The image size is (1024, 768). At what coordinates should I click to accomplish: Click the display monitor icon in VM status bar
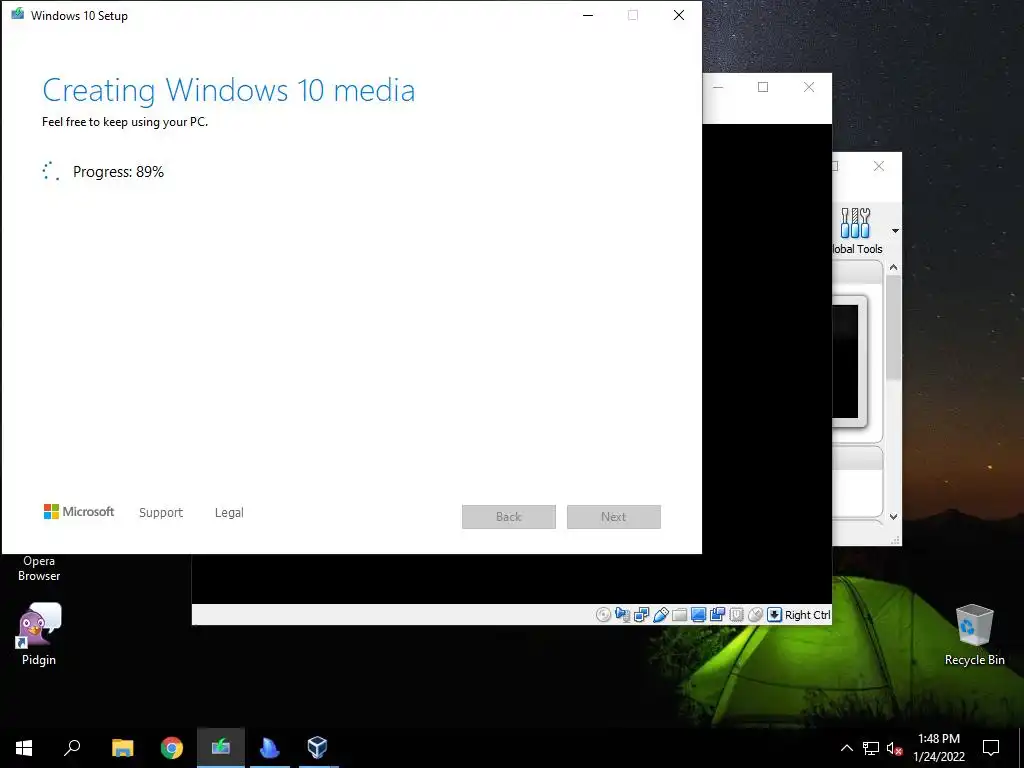pos(698,615)
